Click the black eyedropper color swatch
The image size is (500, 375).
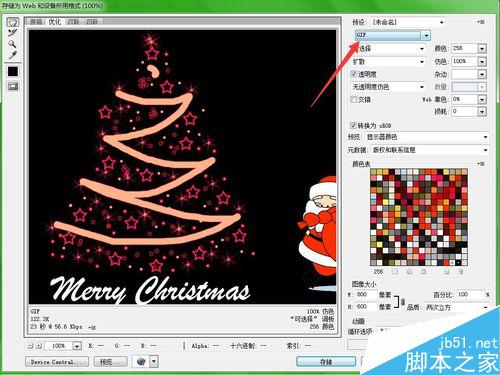pos(13,71)
